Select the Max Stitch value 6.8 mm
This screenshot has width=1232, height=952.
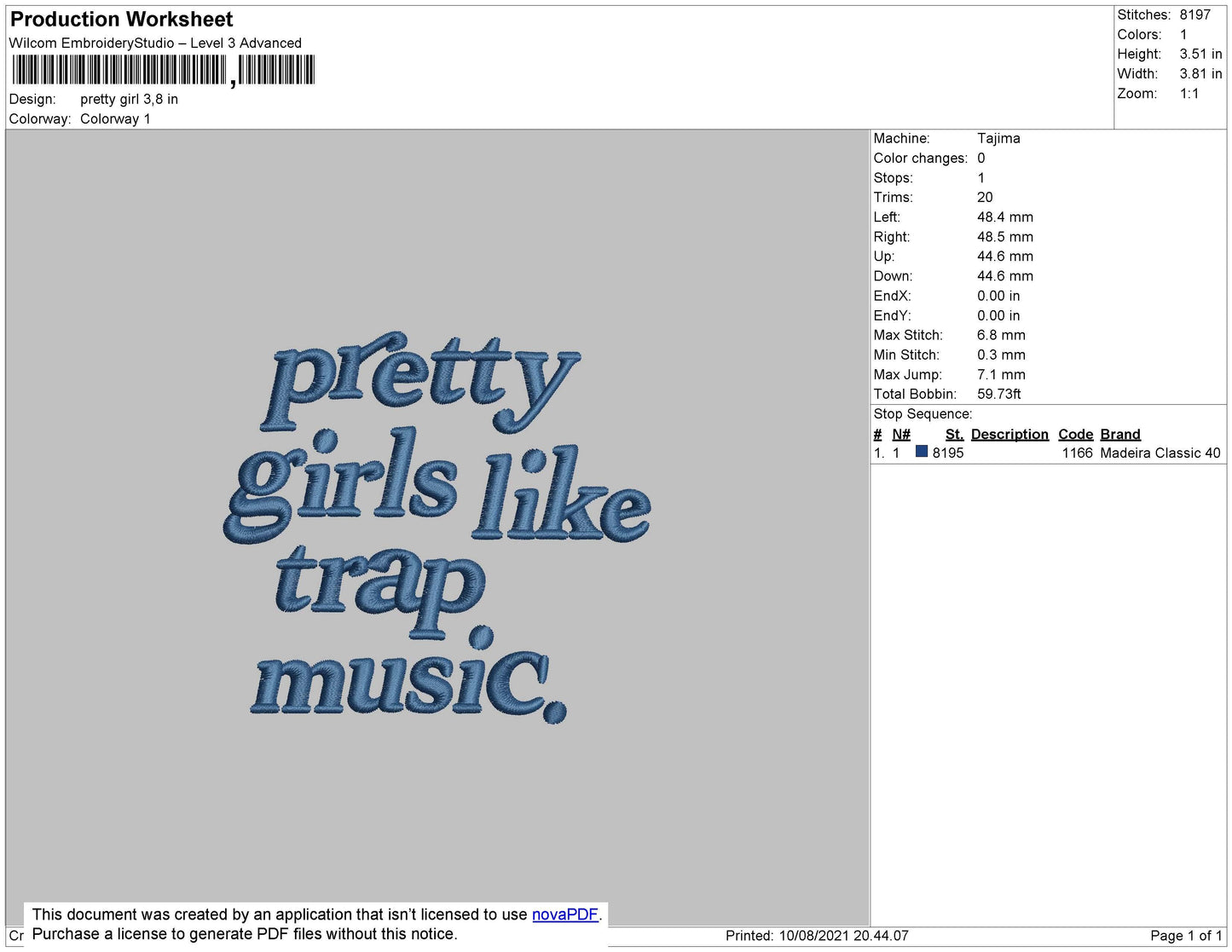point(1001,335)
